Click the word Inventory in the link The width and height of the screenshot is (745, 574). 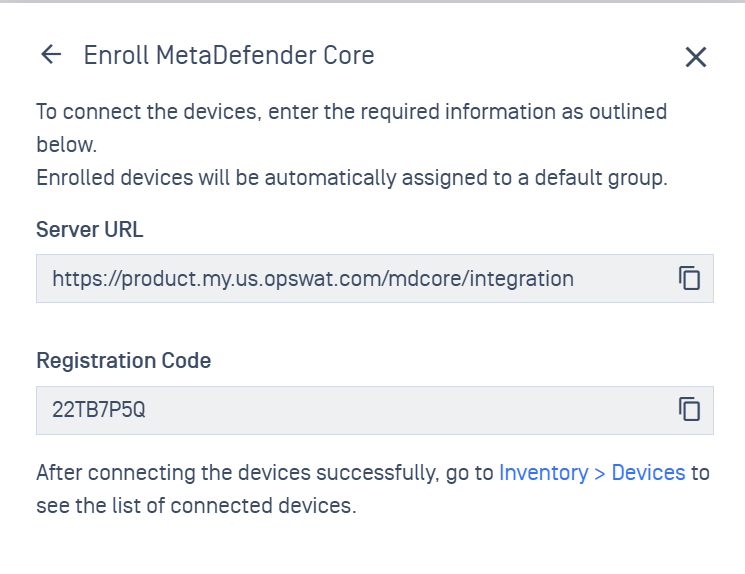[544, 473]
